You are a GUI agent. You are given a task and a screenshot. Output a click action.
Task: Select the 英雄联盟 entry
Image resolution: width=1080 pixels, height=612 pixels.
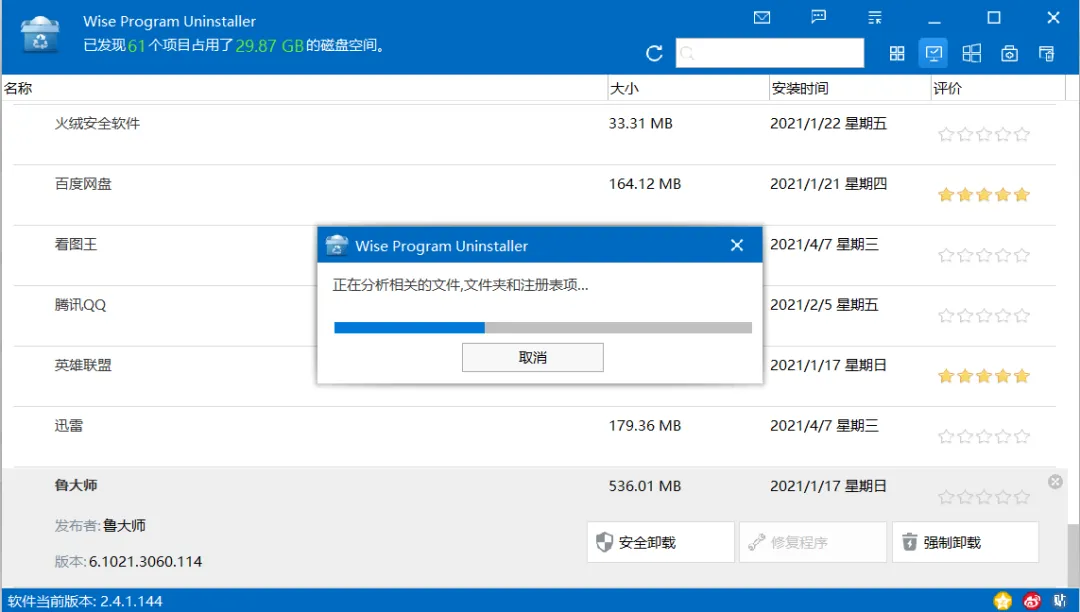(x=83, y=365)
